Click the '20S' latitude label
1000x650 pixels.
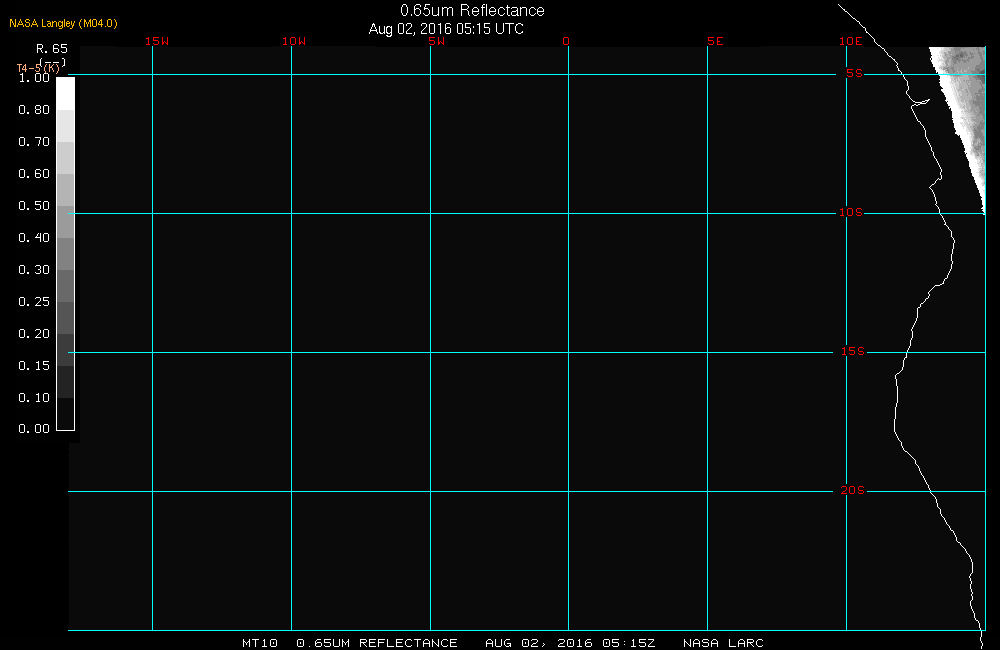853,491
